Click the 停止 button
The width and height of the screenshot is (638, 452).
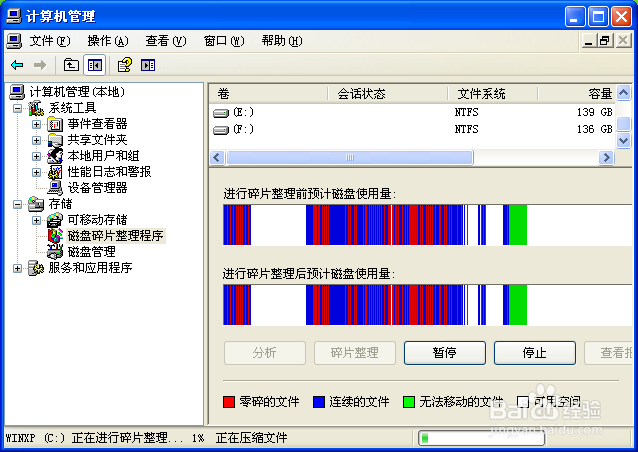(x=535, y=353)
